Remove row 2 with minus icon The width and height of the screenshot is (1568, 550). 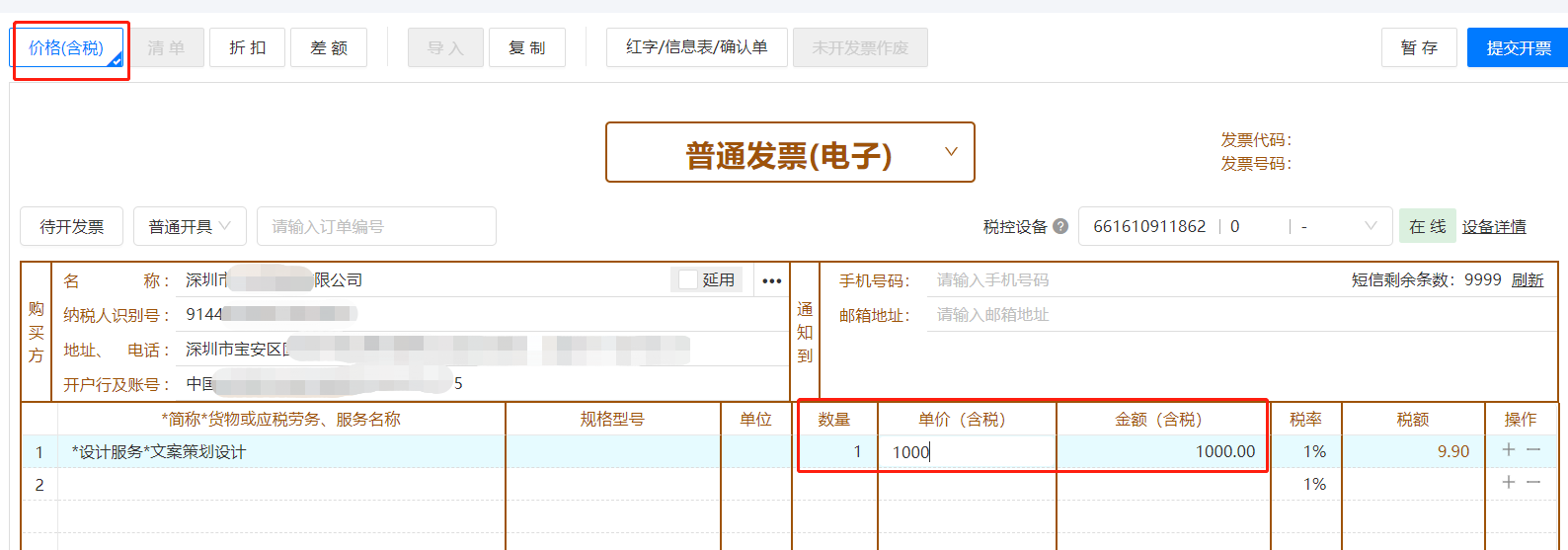[1533, 482]
